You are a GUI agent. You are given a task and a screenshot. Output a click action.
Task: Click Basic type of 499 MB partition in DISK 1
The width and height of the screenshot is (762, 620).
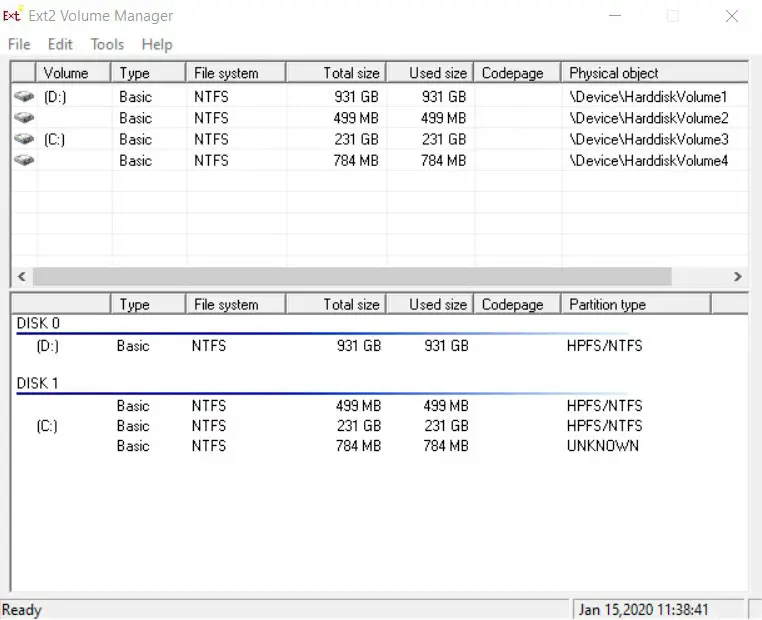[133, 405]
